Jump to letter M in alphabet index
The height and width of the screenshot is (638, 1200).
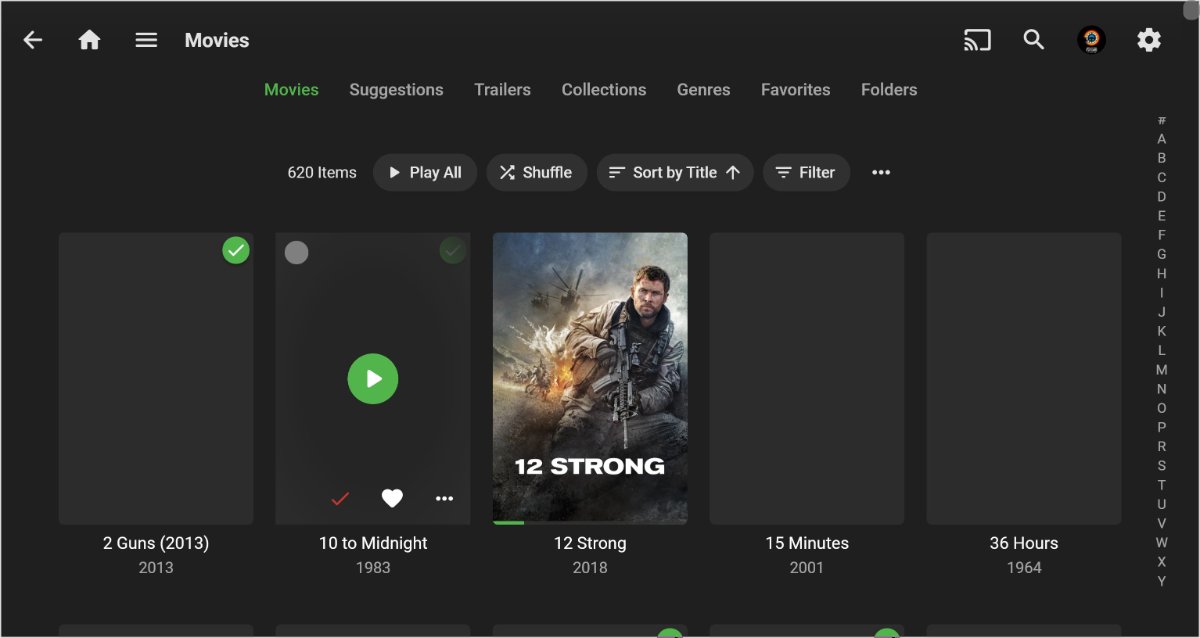tap(1161, 370)
